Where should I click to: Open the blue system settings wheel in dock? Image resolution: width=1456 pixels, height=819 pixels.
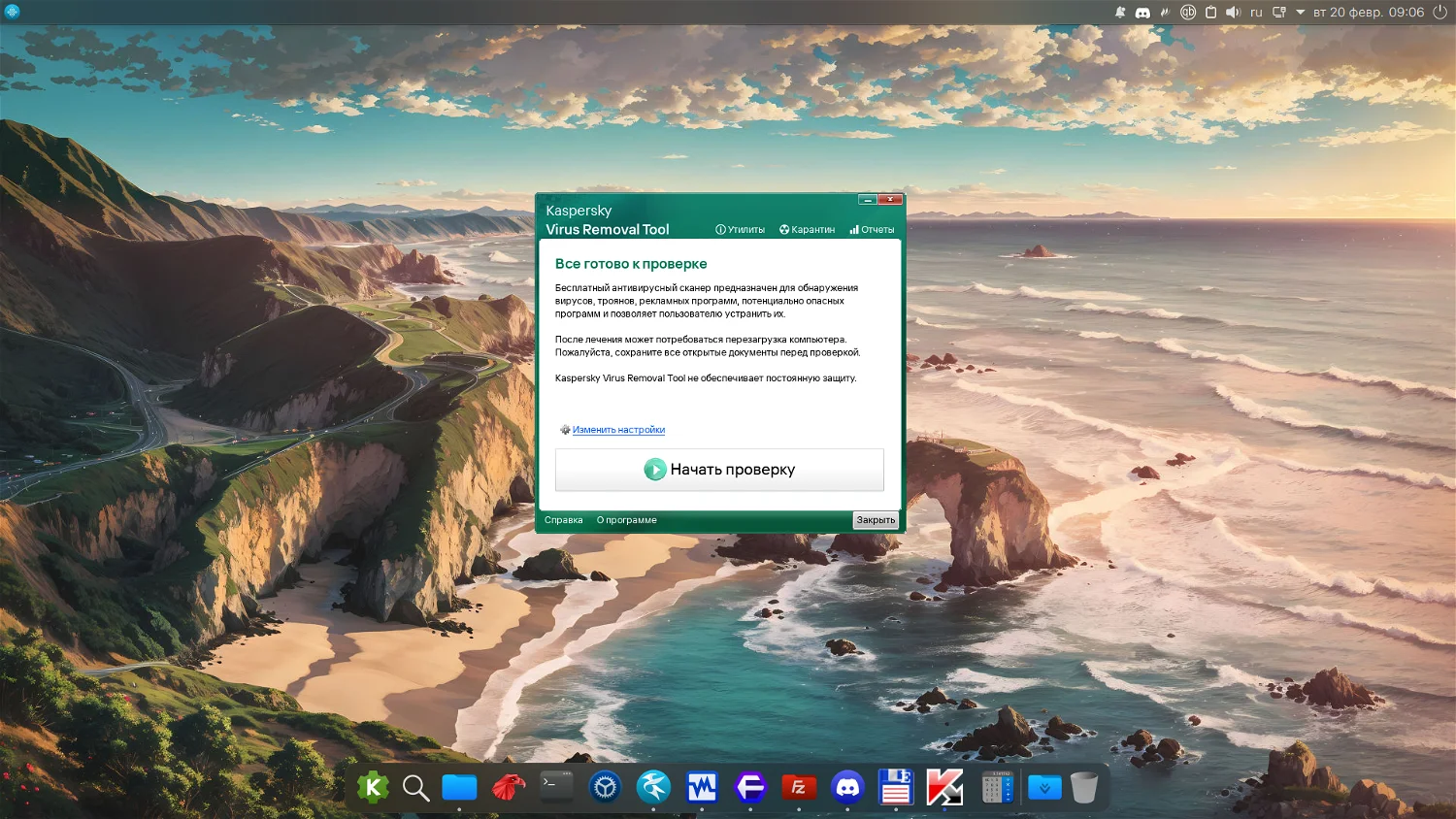pos(606,787)
